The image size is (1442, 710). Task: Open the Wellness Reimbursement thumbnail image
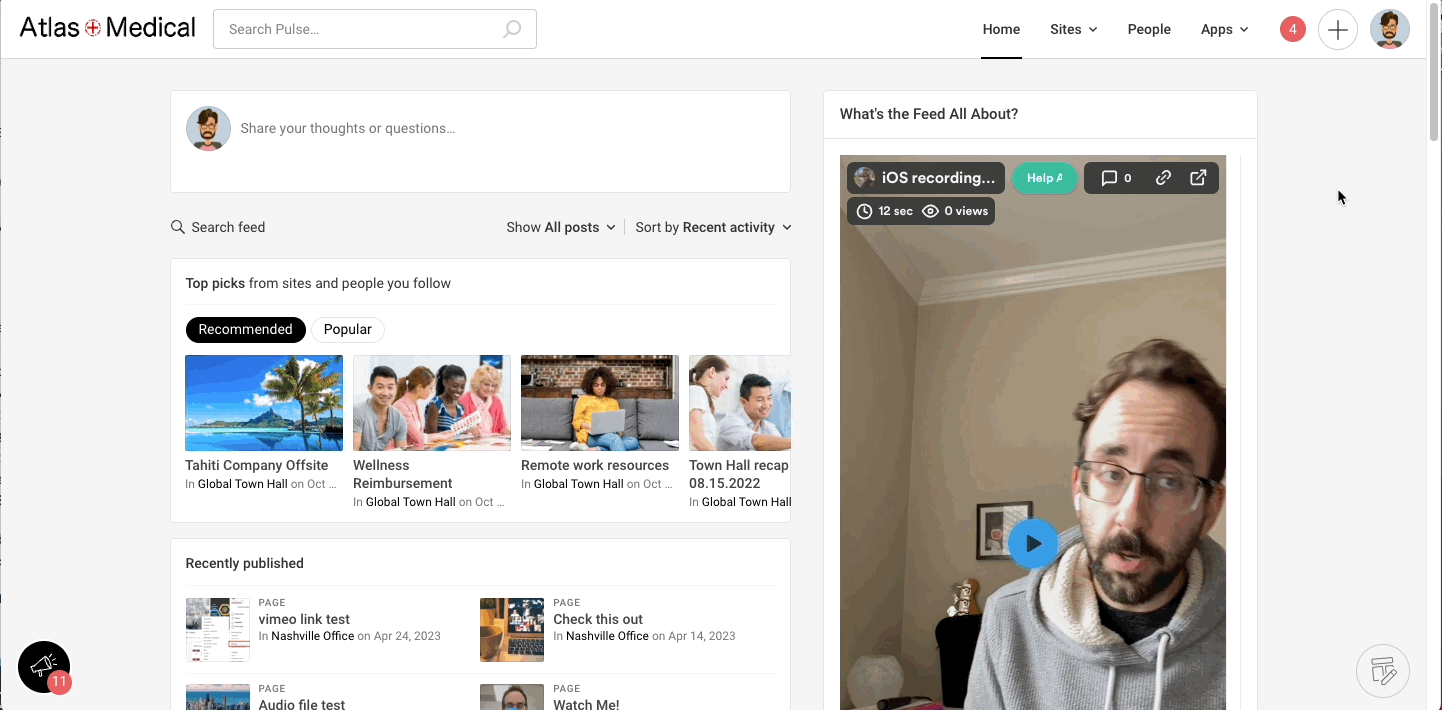(x=432, y=403)
